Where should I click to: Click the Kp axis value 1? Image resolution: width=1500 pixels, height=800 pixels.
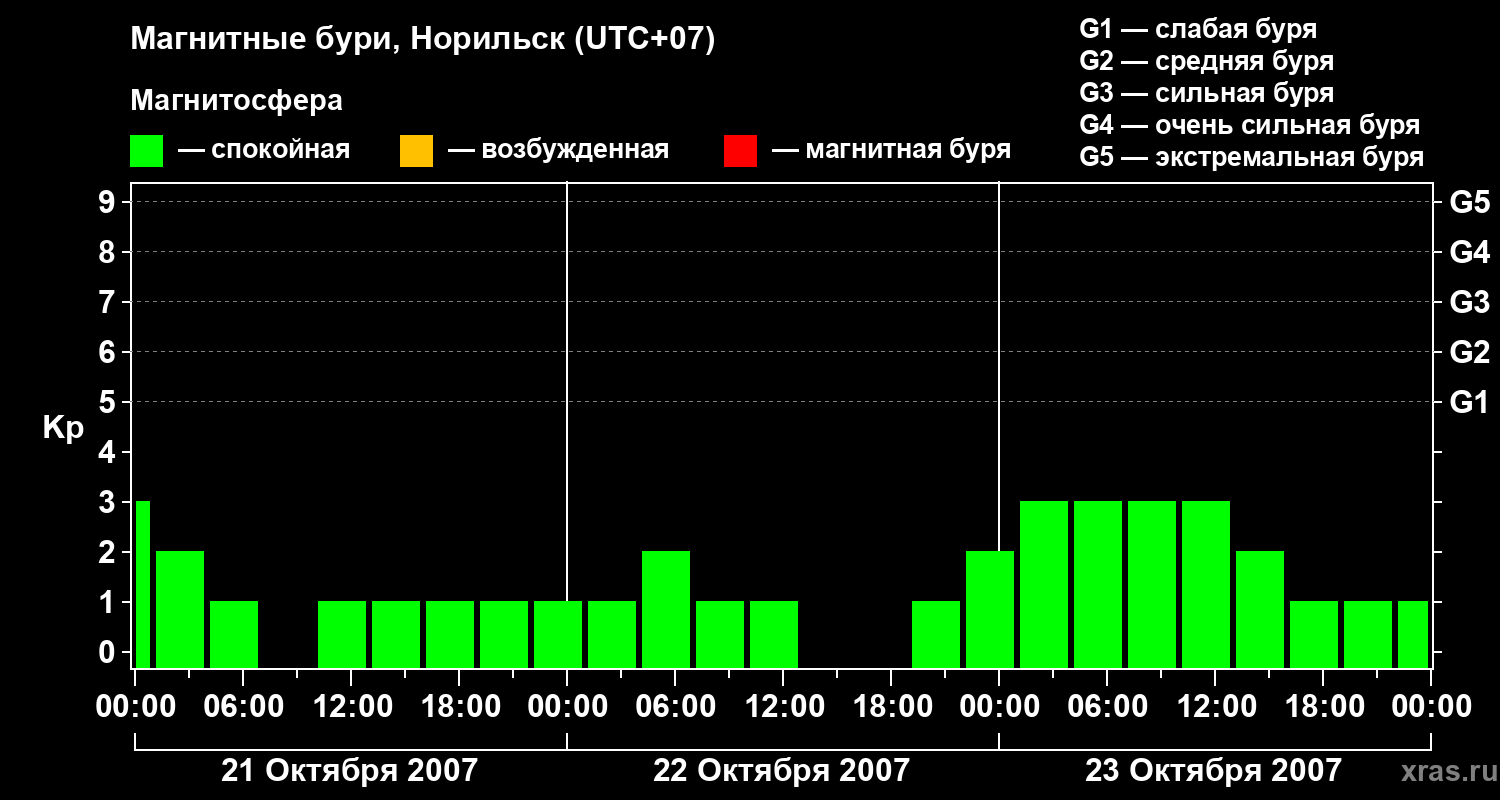(x=108, y=603)
